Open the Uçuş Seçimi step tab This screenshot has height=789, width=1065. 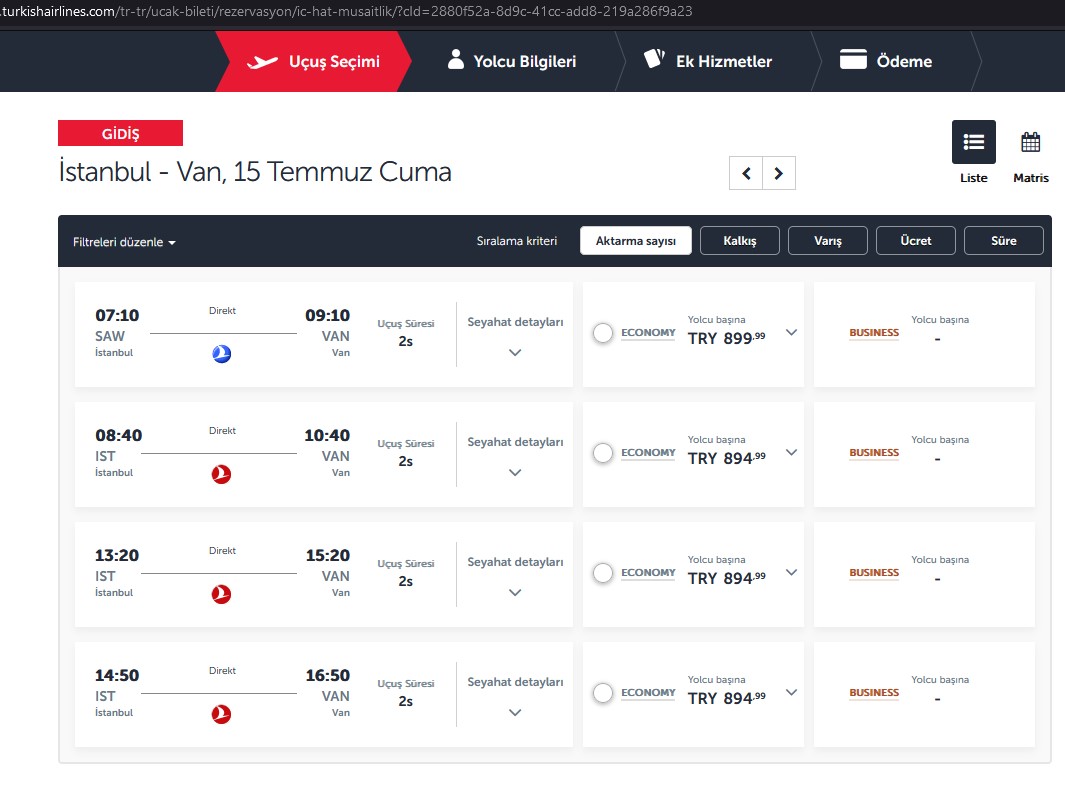314,61
